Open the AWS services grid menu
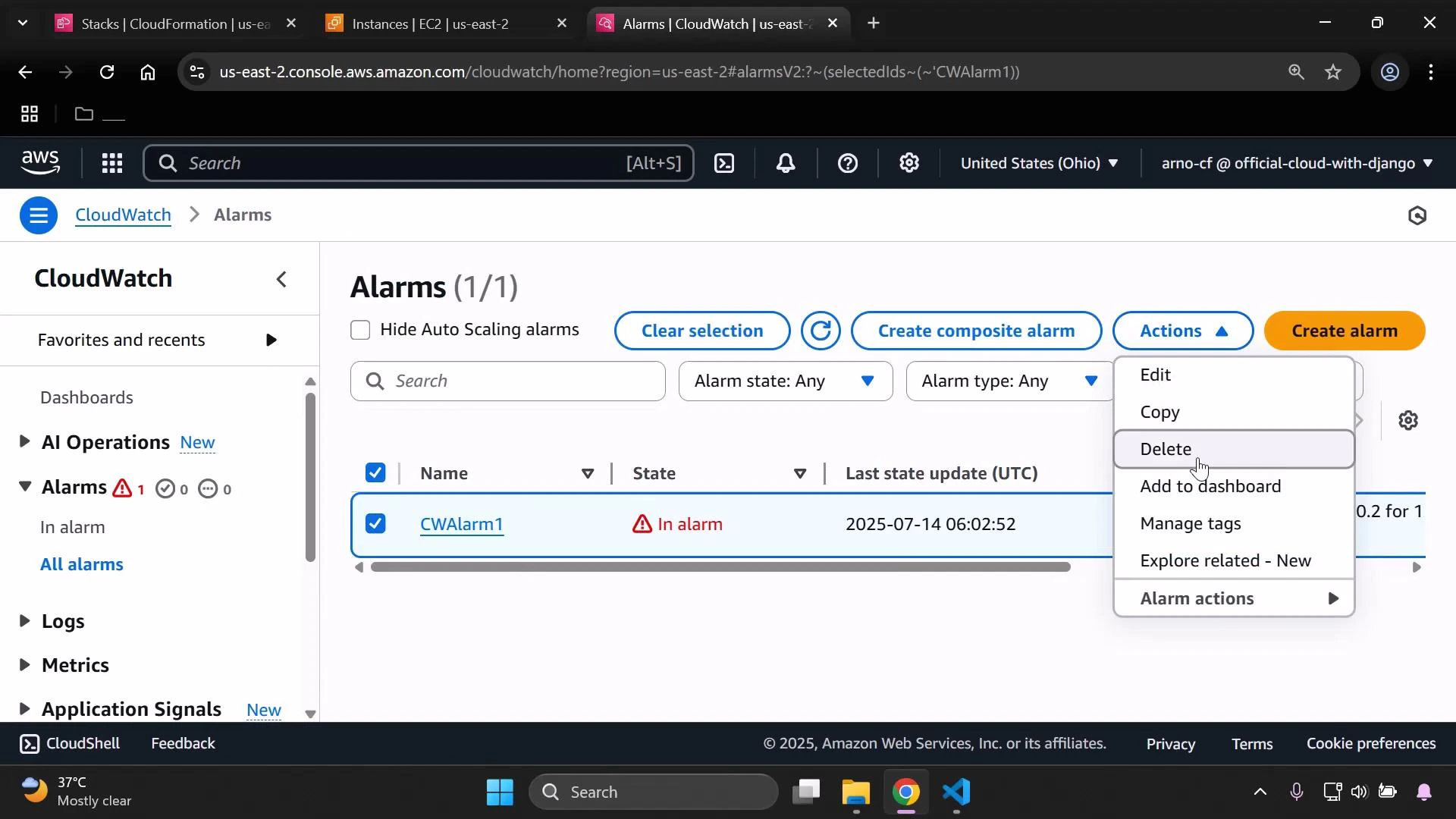 point(111,162)
